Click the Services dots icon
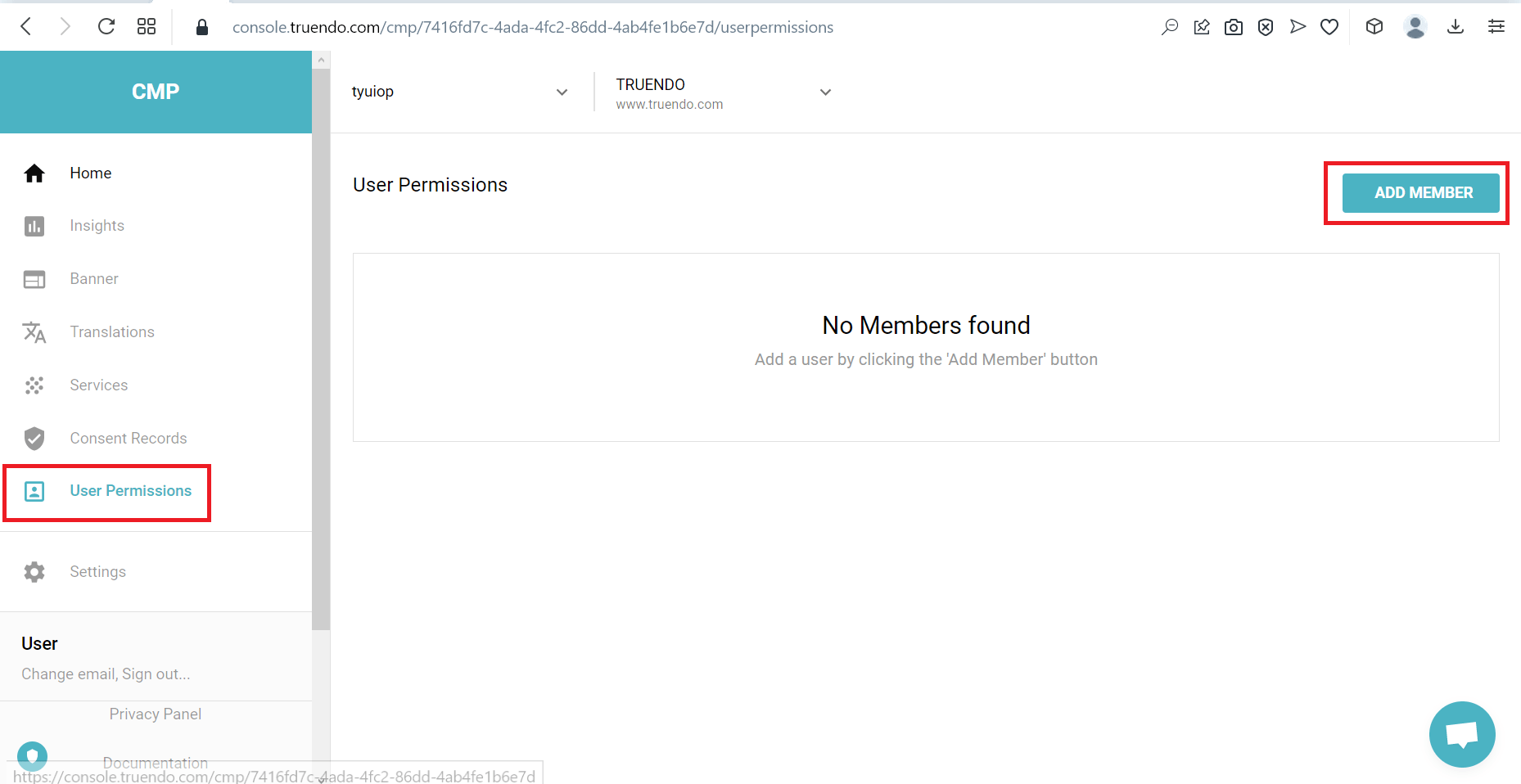Viewport: 1521px width, 784px height. pos(34,385)
